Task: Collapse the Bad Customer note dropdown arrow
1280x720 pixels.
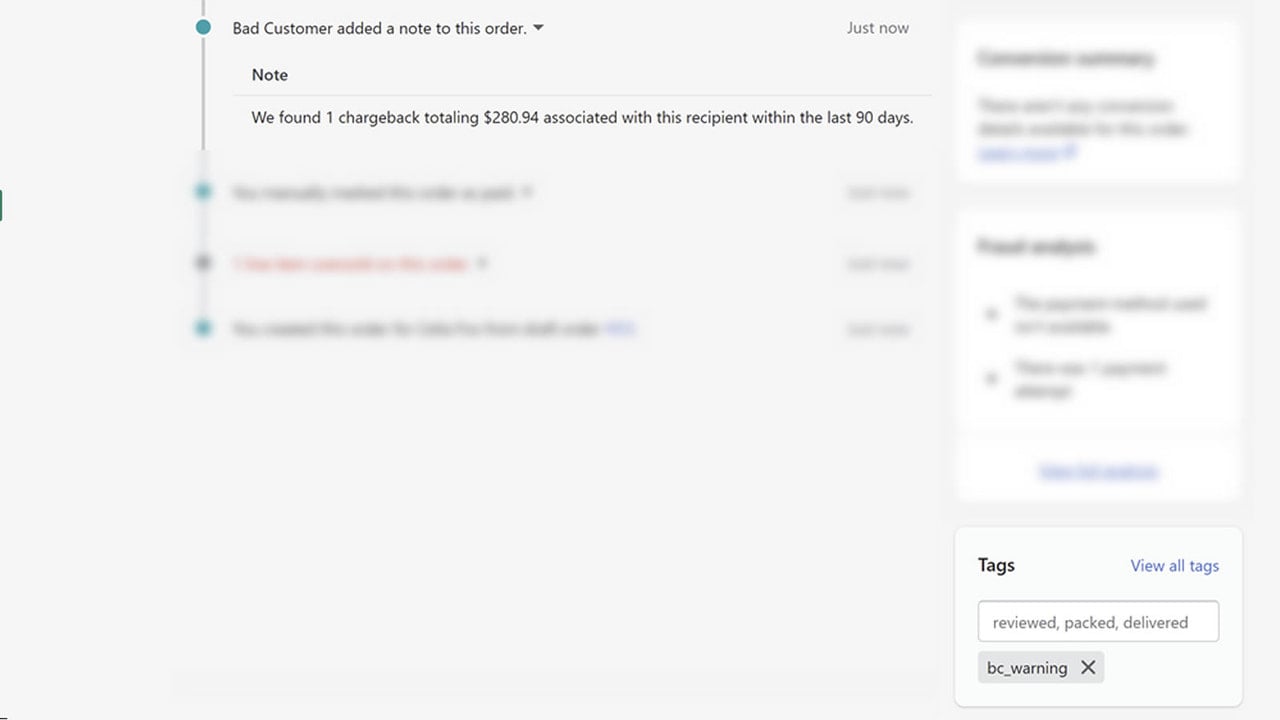Action: [x=538, y=28]
